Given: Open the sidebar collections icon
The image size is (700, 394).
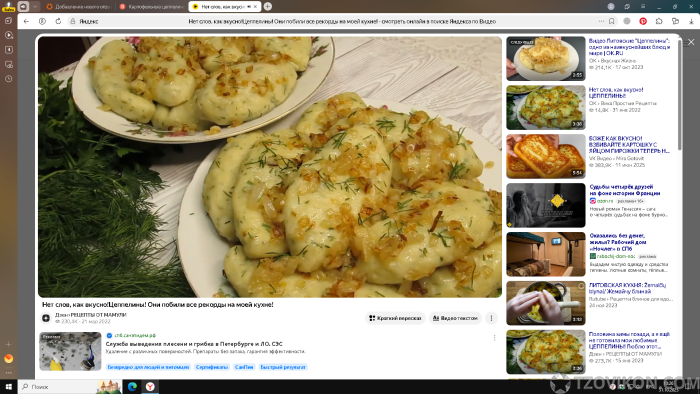Looking at the screenshot, I should 8,50.
